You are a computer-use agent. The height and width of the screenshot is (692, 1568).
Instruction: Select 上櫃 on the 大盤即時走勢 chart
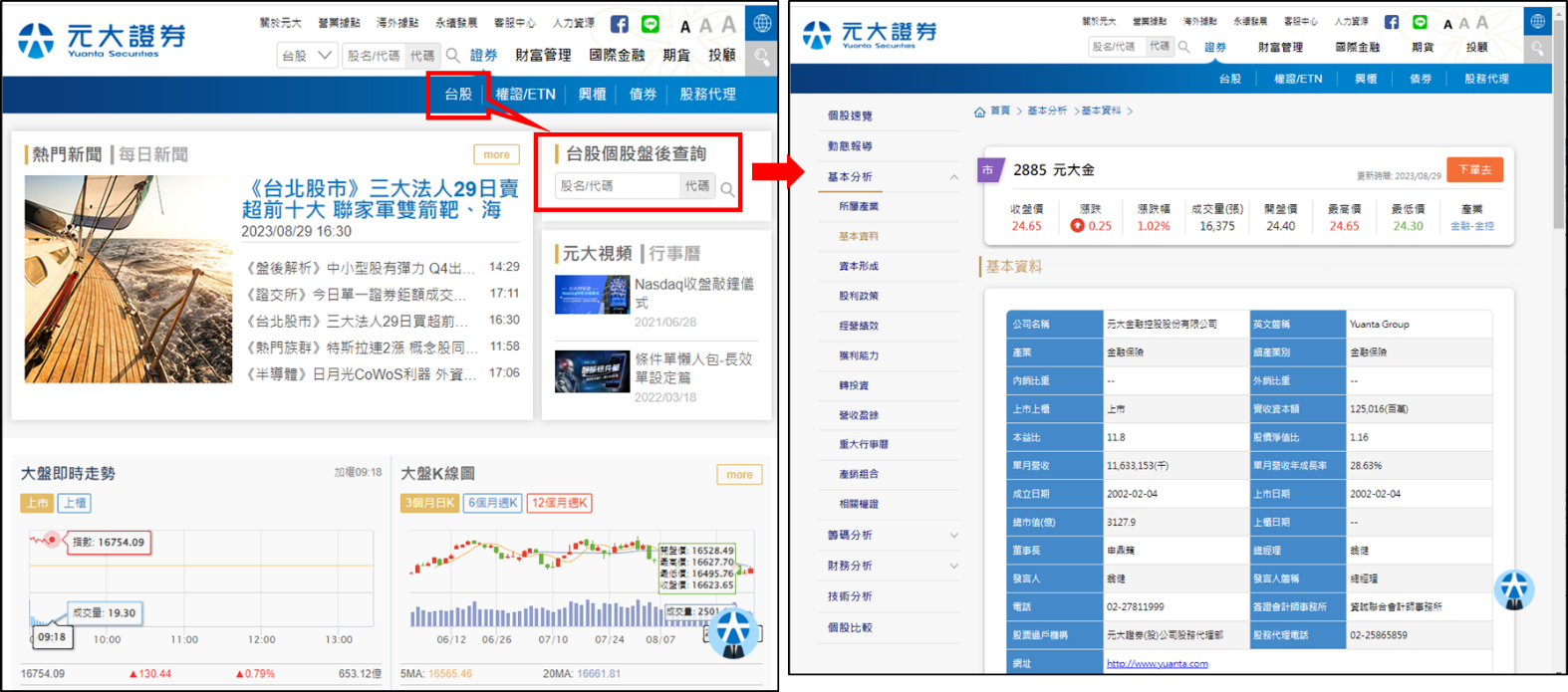(x=75, y=503)
